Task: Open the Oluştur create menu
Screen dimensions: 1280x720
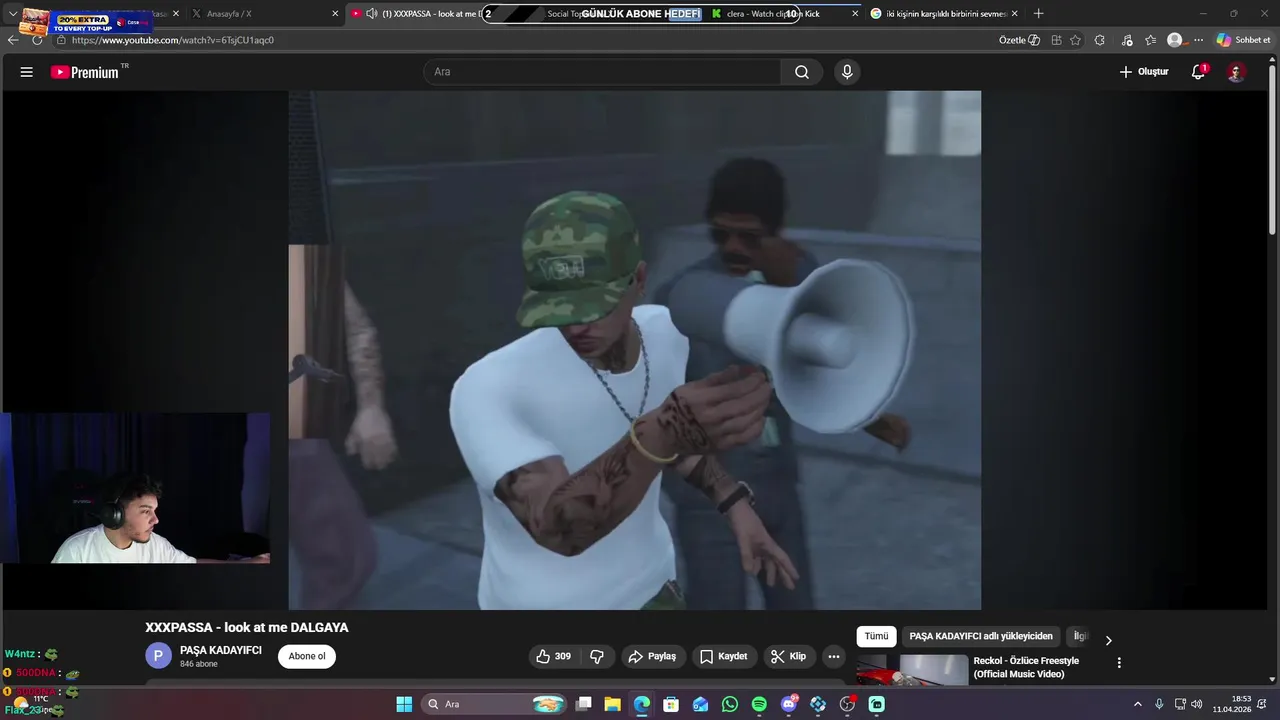Action: tap(1144, 72)
